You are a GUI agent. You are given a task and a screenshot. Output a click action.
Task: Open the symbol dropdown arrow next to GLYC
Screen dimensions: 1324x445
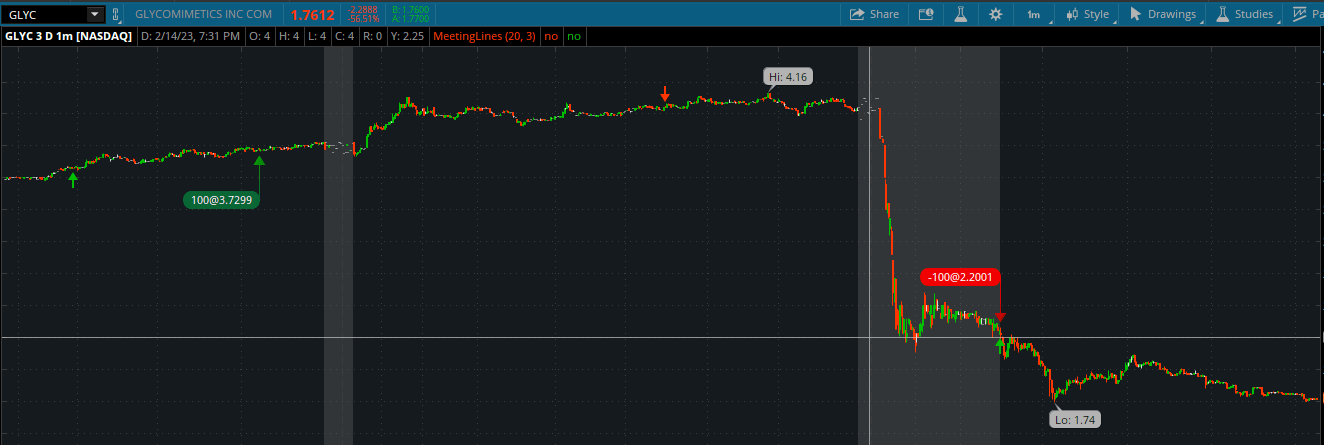(x=95, y=14)
